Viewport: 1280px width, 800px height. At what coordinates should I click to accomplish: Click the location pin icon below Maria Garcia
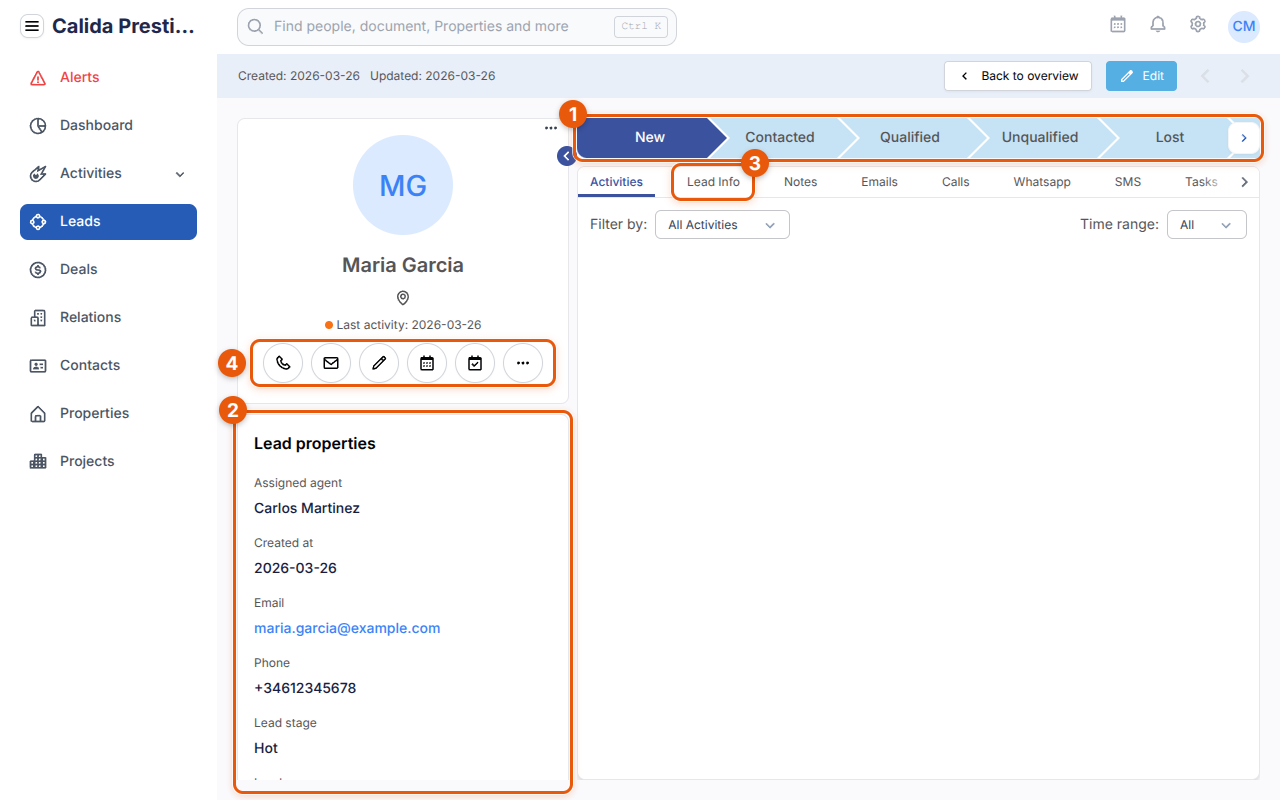tap(403, 298)
